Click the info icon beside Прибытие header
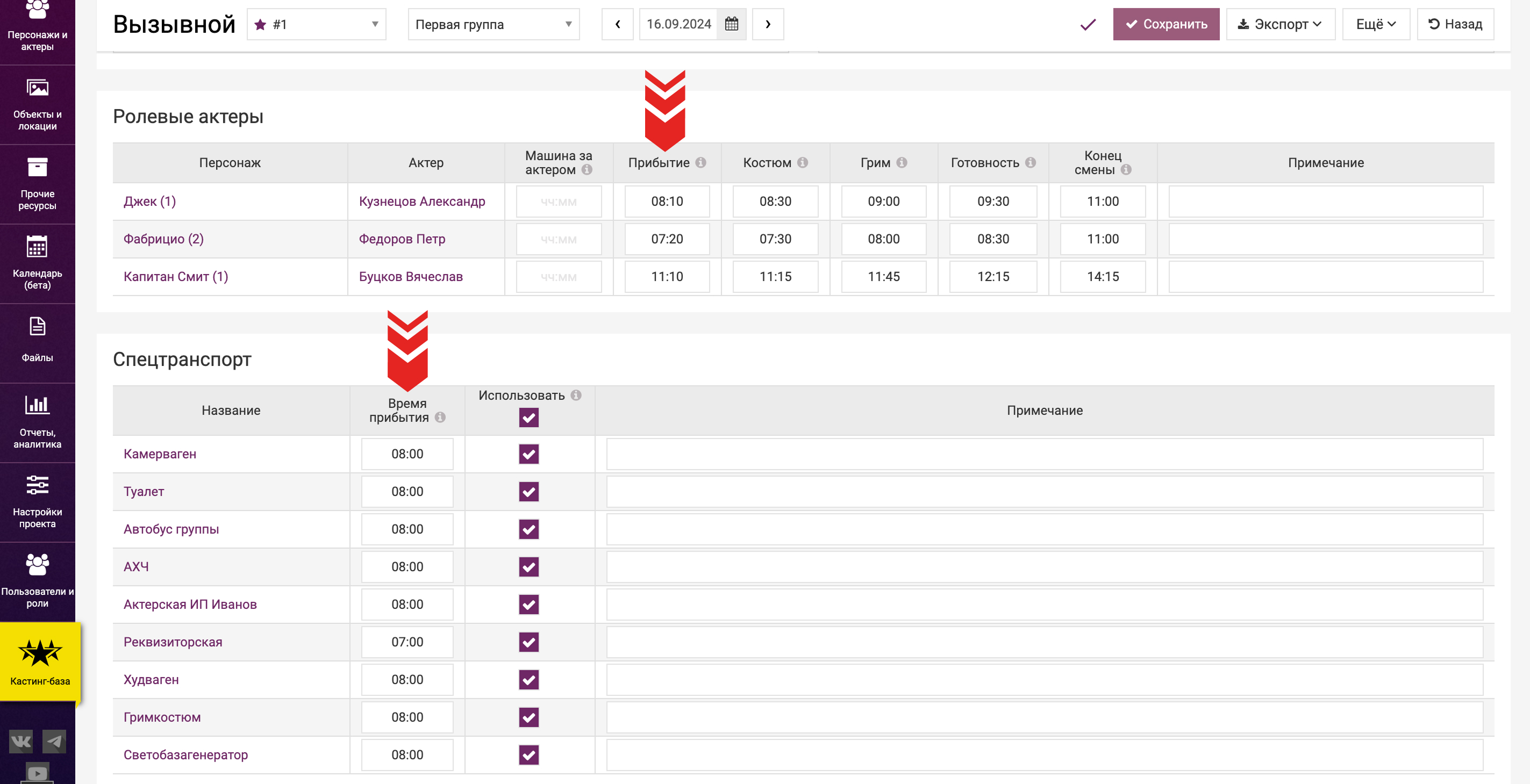 (x=701, y=162)
